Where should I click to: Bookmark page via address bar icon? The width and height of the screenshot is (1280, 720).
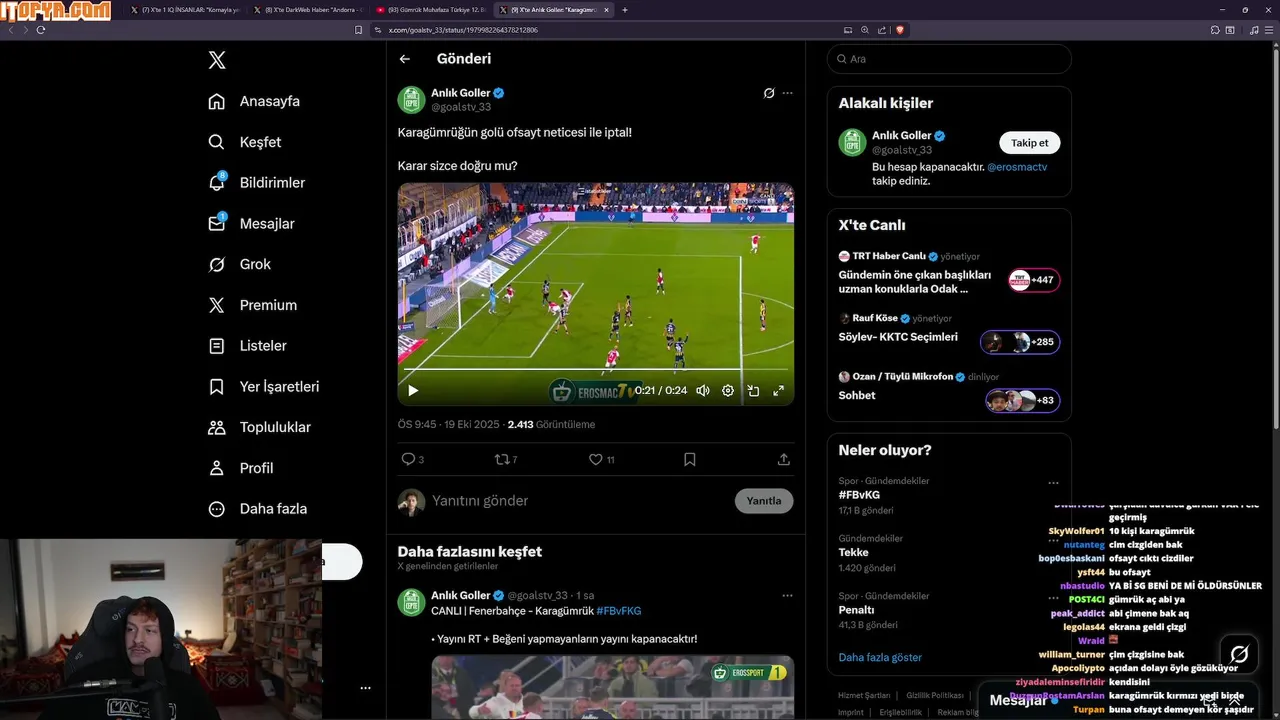[359, 30]
